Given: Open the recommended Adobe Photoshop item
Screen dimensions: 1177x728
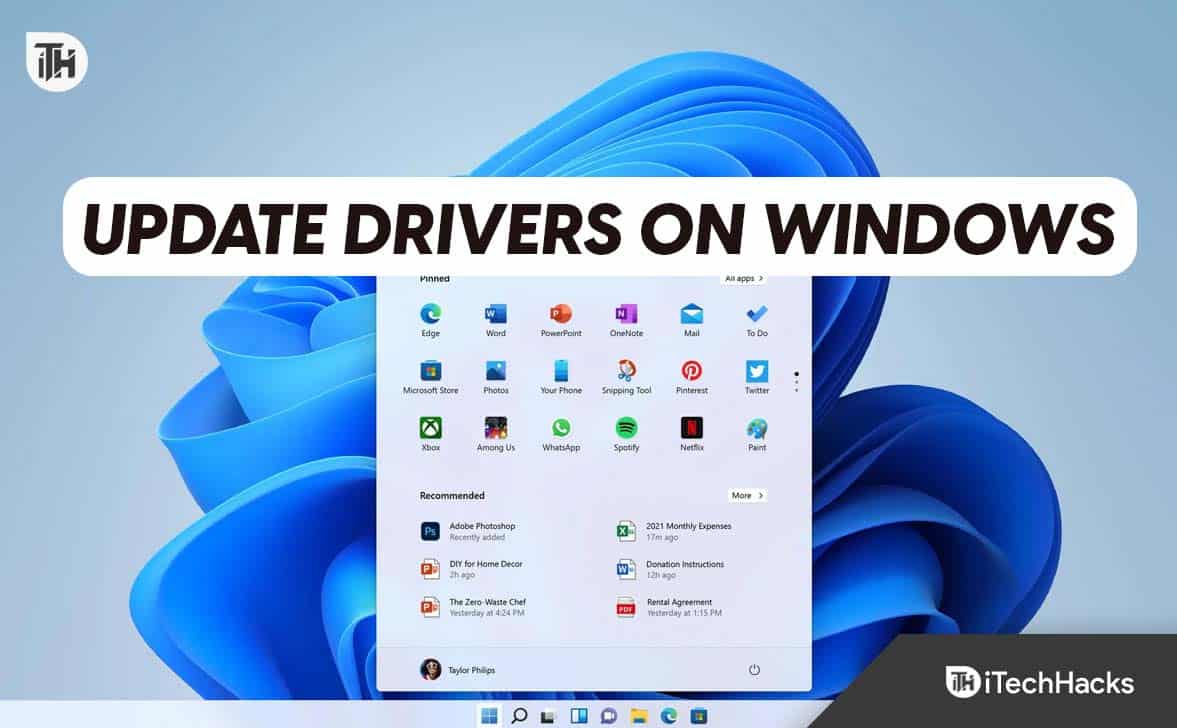Looking at the screenshot, I should click(468, 531).
